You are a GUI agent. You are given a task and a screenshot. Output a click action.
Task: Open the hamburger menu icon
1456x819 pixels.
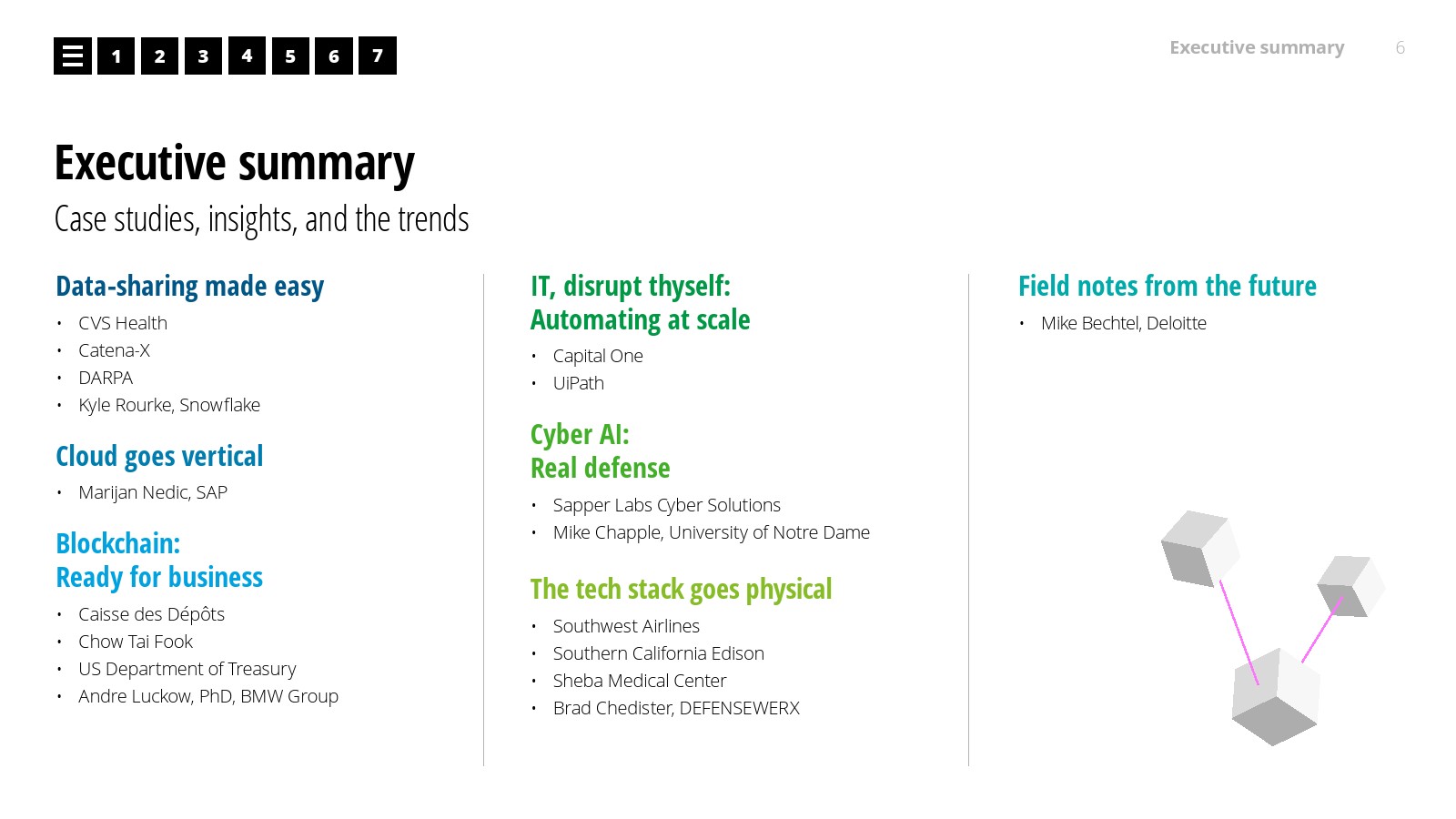click(x=73, y=56)
